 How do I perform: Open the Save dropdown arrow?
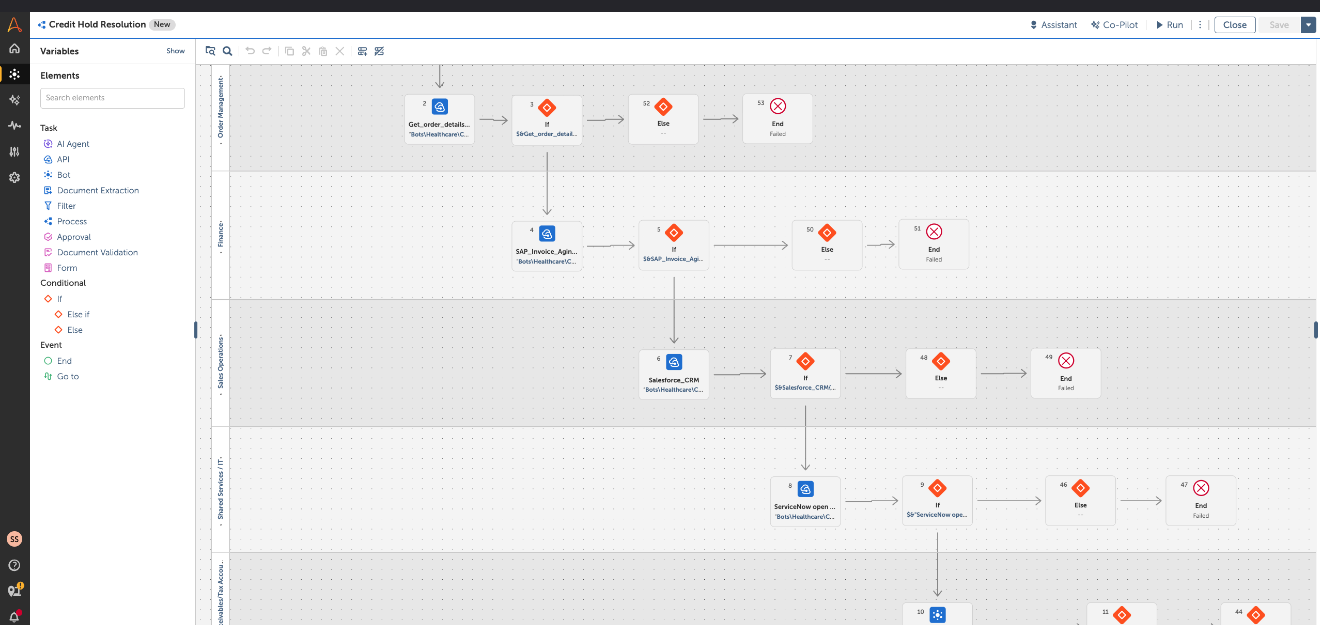click(1308, 25)
